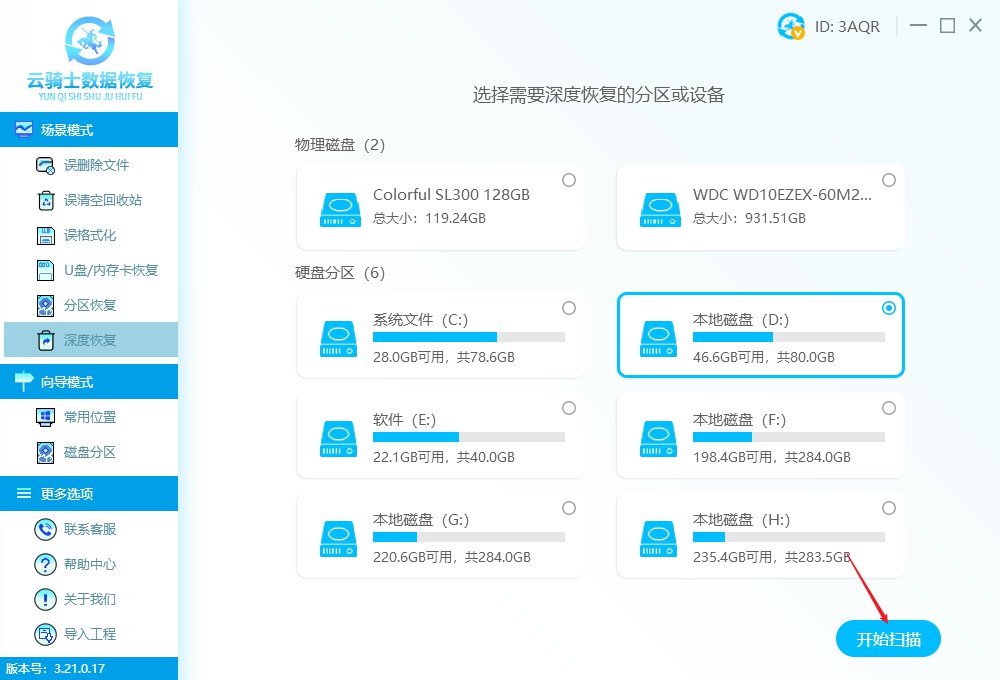Choose the 系统文件 (C:) partition radio button
1000x680 pixels.
click(x=569, y=308)
